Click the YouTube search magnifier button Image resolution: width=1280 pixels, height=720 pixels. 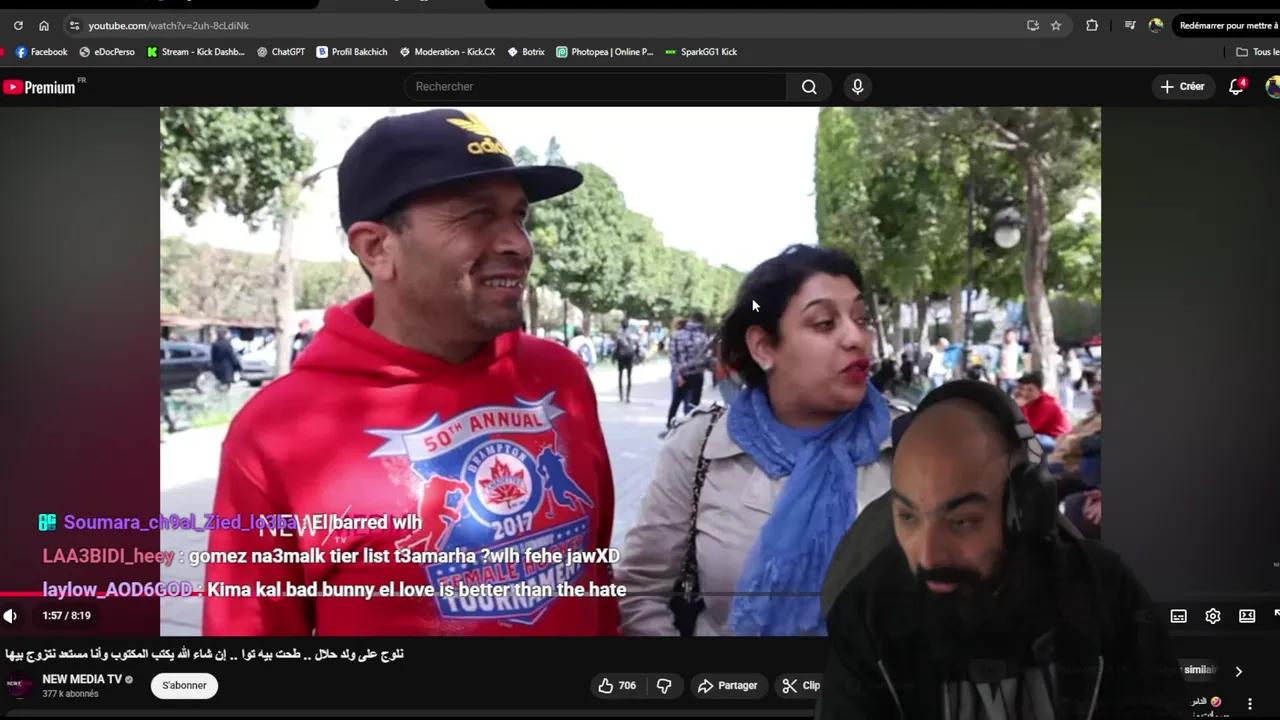click(809, 87)
